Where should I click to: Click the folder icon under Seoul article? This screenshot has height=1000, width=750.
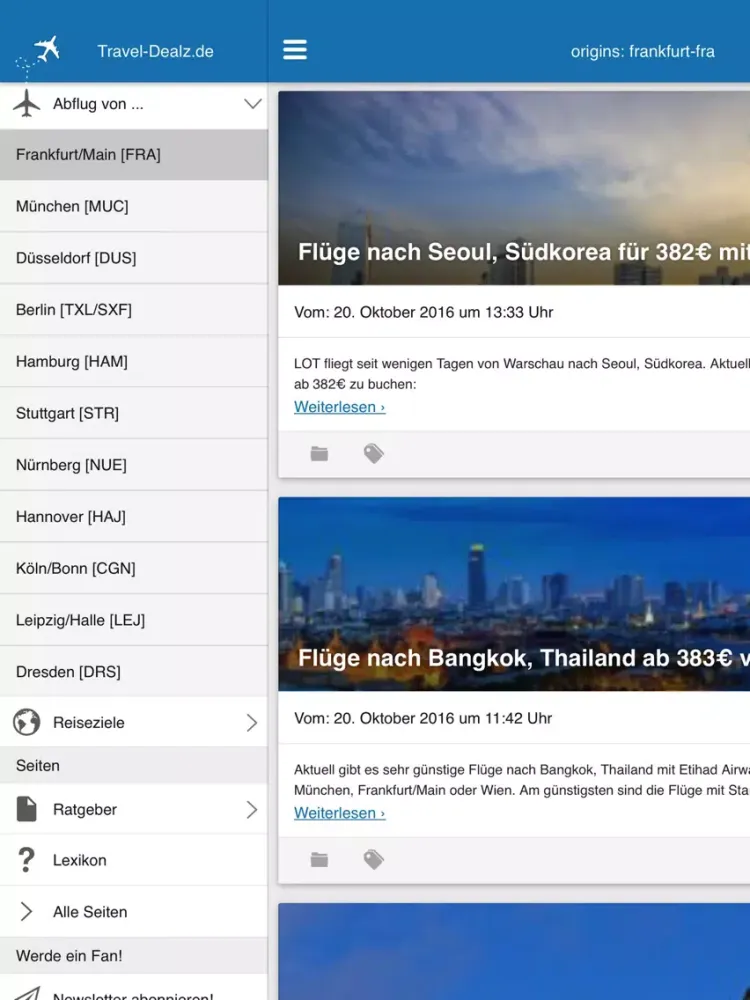pos(319,453)
